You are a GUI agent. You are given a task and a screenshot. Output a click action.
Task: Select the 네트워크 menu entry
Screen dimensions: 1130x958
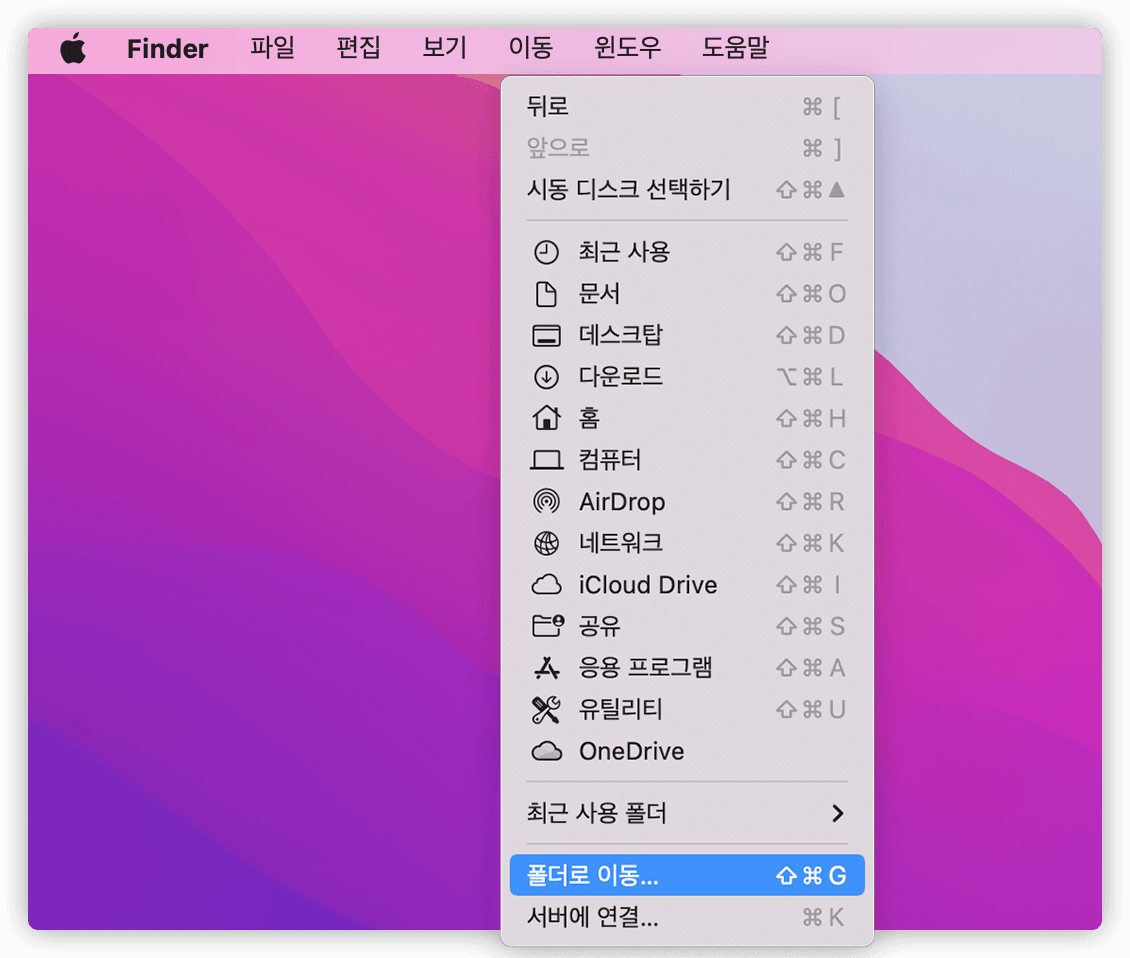pyautogui.click(x=687, y=543)
